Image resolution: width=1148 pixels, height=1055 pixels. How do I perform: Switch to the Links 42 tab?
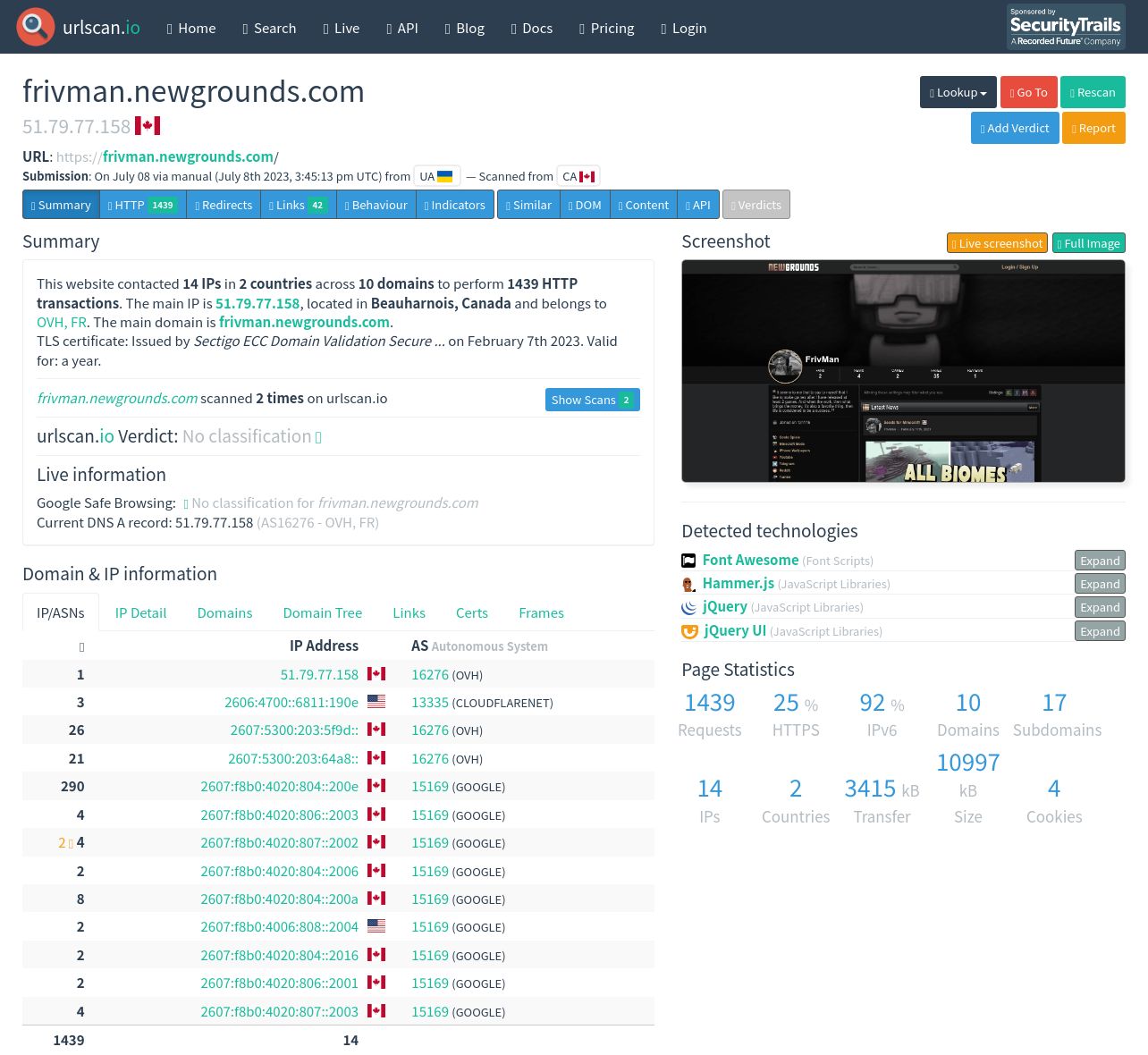click(x=299, y=205)
